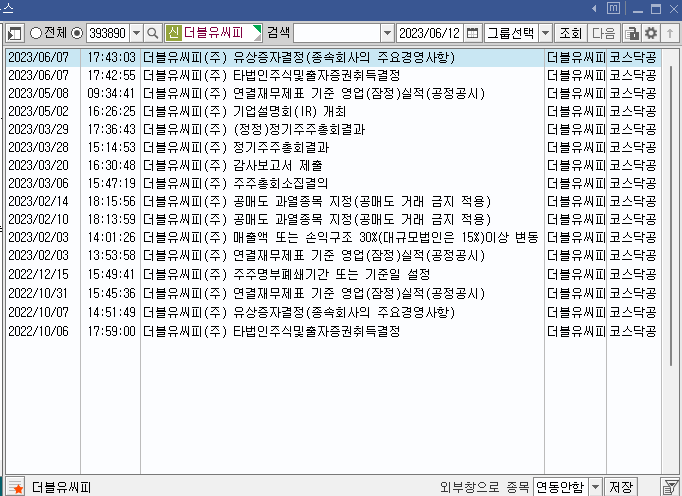Select the 2023/06/07 17:42:55 타법인주식및출자증권취득결정 row
The width and height of the screenshot is (682, 496).
pos(333,75)
